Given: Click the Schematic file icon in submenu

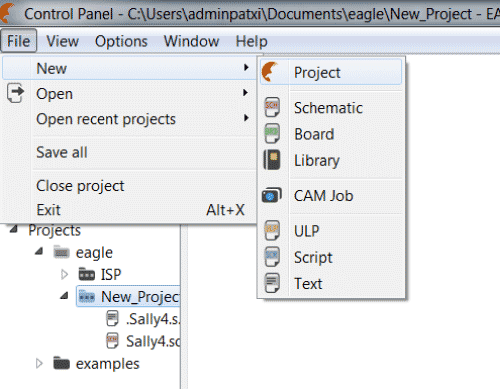Looking at the screenshot, I should tap(272, 107).
